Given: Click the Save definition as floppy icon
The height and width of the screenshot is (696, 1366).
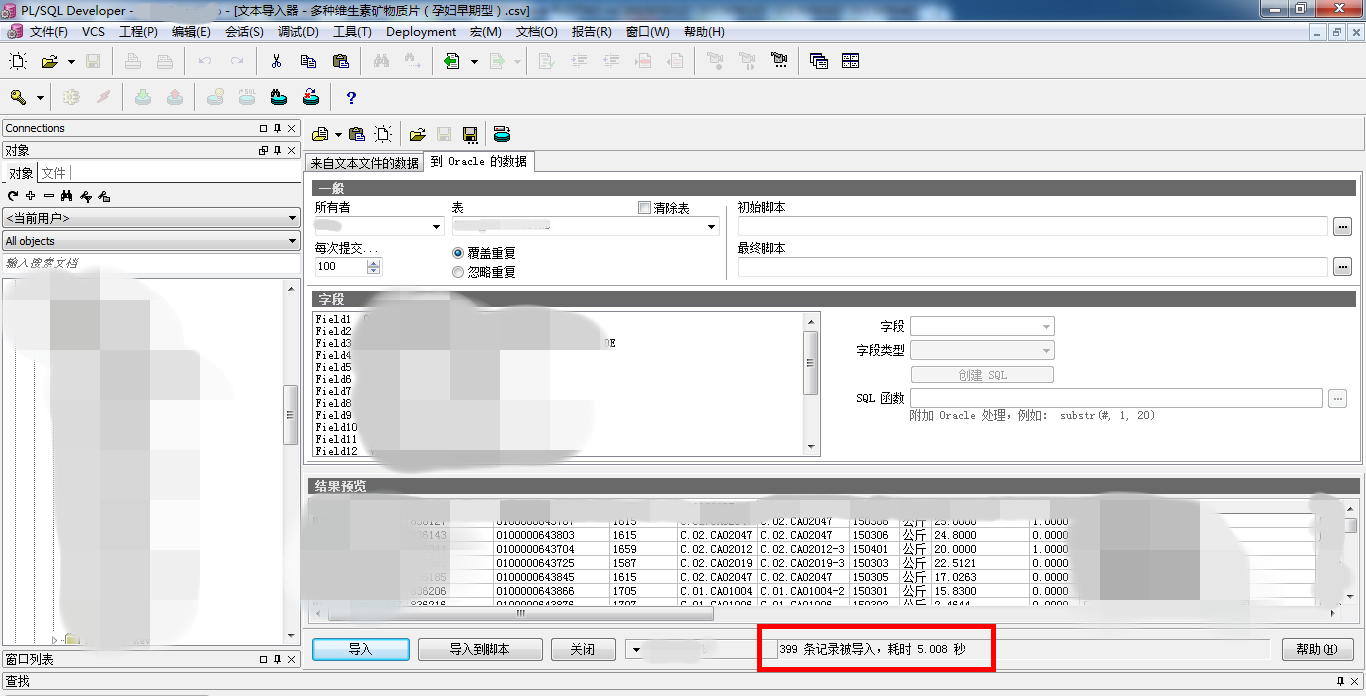Looking at the screenshot, I should click(470, 134).
